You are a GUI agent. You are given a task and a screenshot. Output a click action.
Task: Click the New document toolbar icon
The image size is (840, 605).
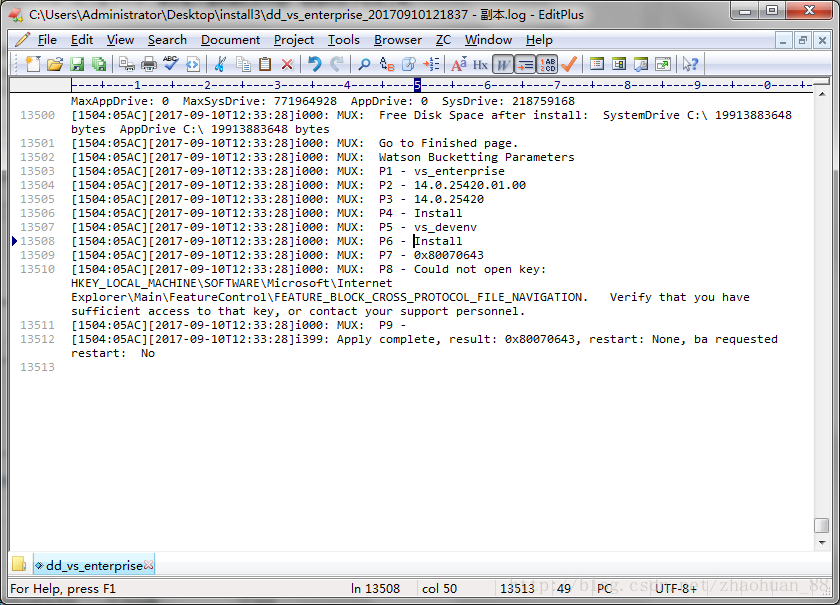tap(33, 64)
